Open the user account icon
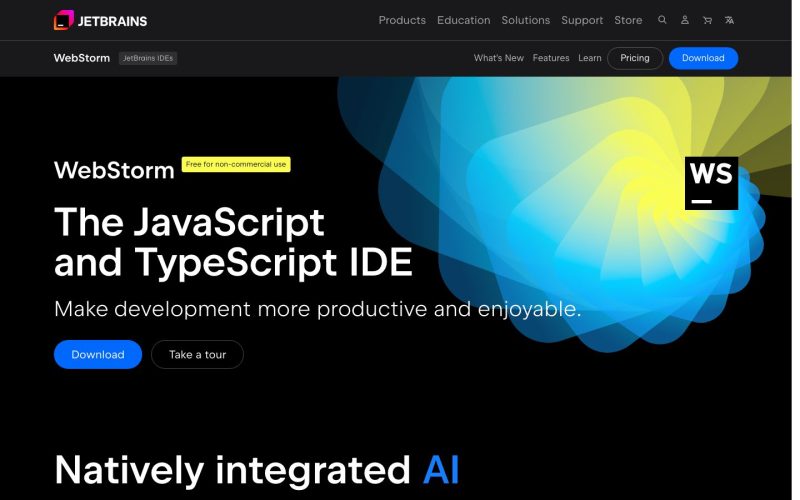800x500 pixels. (685, 20)
